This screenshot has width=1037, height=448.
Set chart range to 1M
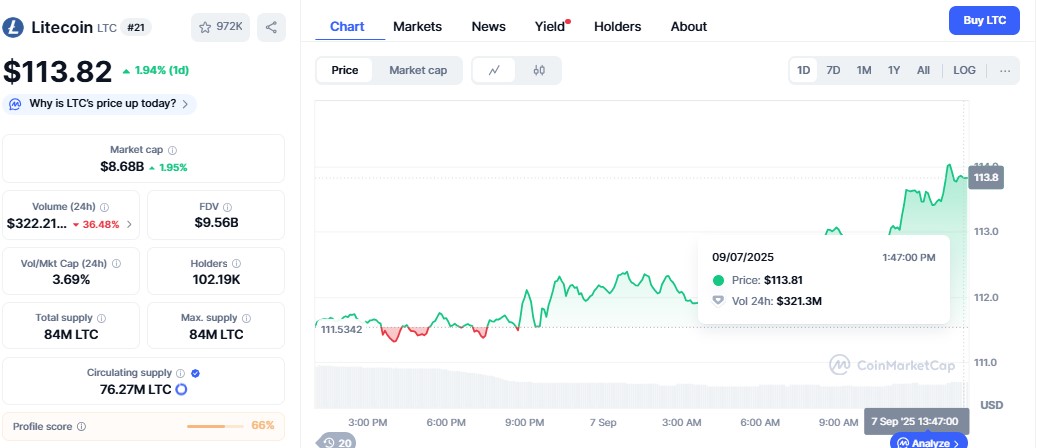(864, 70)
